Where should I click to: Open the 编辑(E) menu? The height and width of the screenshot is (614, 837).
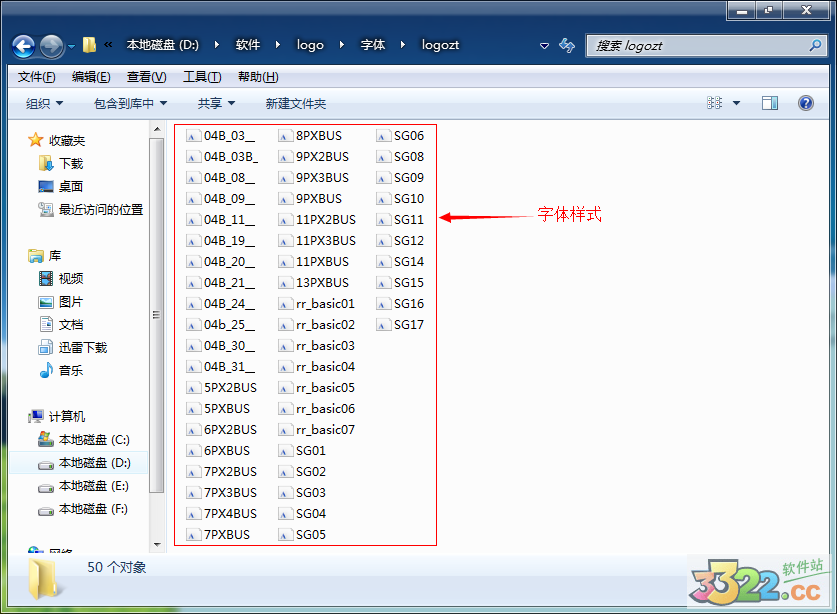click(x=91, y=77)
